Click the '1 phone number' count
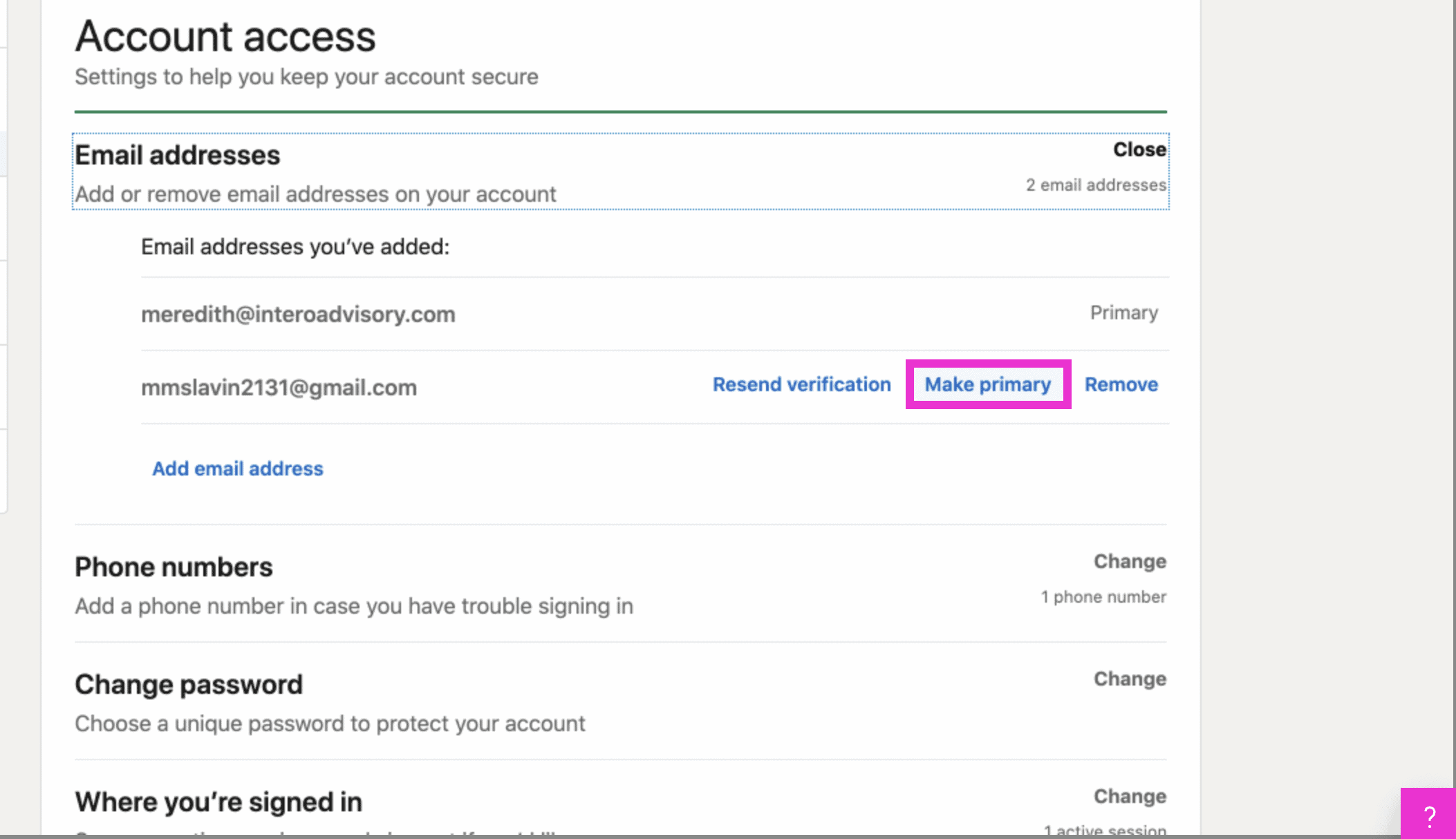 click(1103, 597)
